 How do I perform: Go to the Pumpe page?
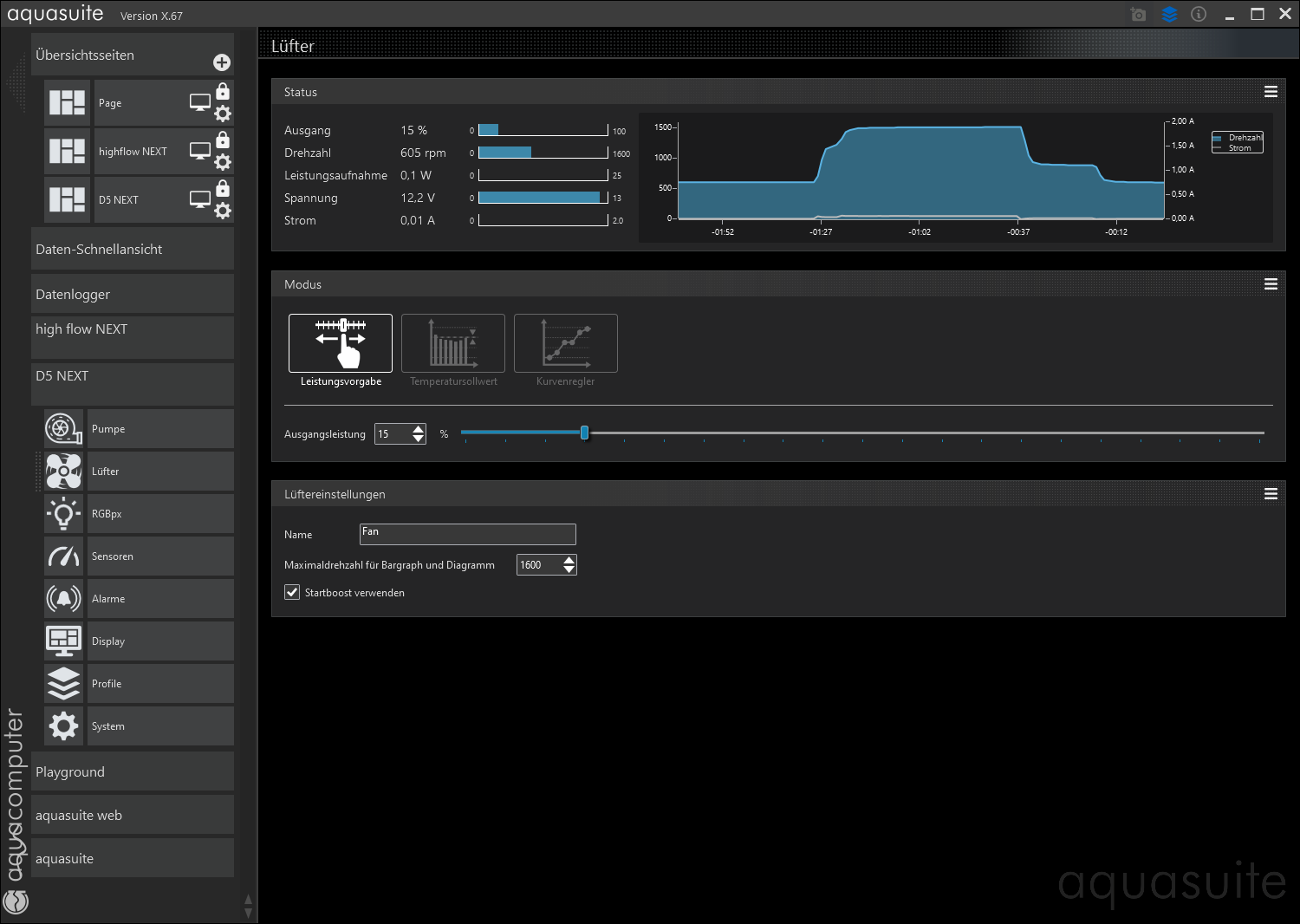click(160, 429)
